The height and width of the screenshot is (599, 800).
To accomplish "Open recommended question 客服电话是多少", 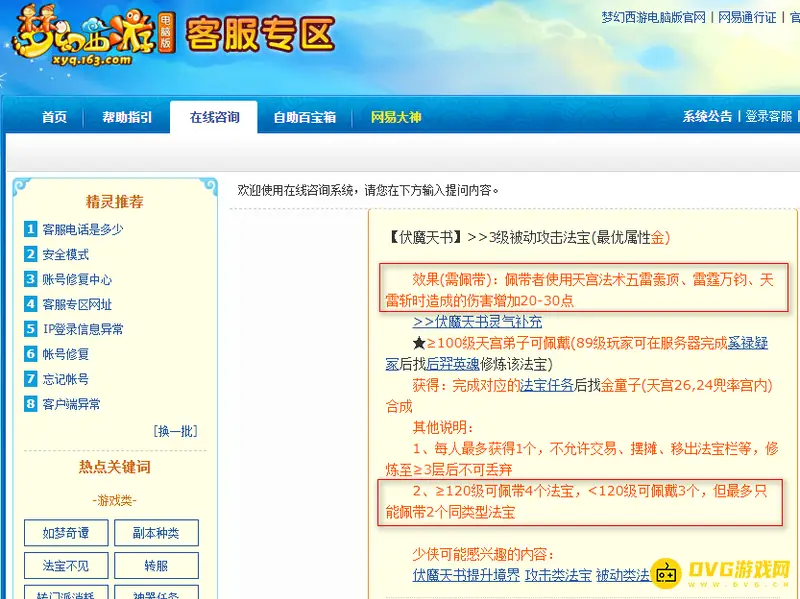I will click(x=83, y=230).
